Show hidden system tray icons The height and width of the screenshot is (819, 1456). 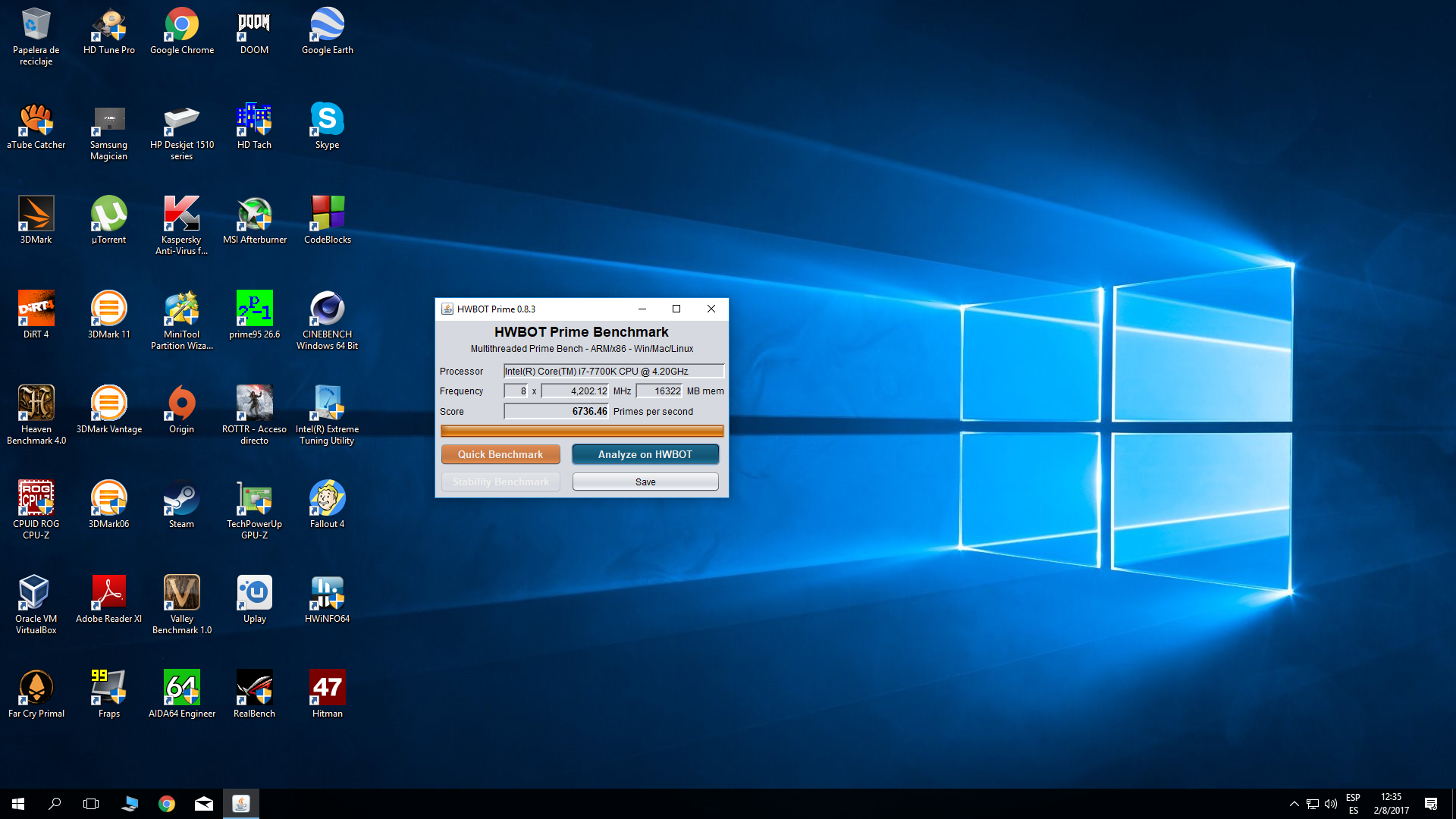point(1294,804)
